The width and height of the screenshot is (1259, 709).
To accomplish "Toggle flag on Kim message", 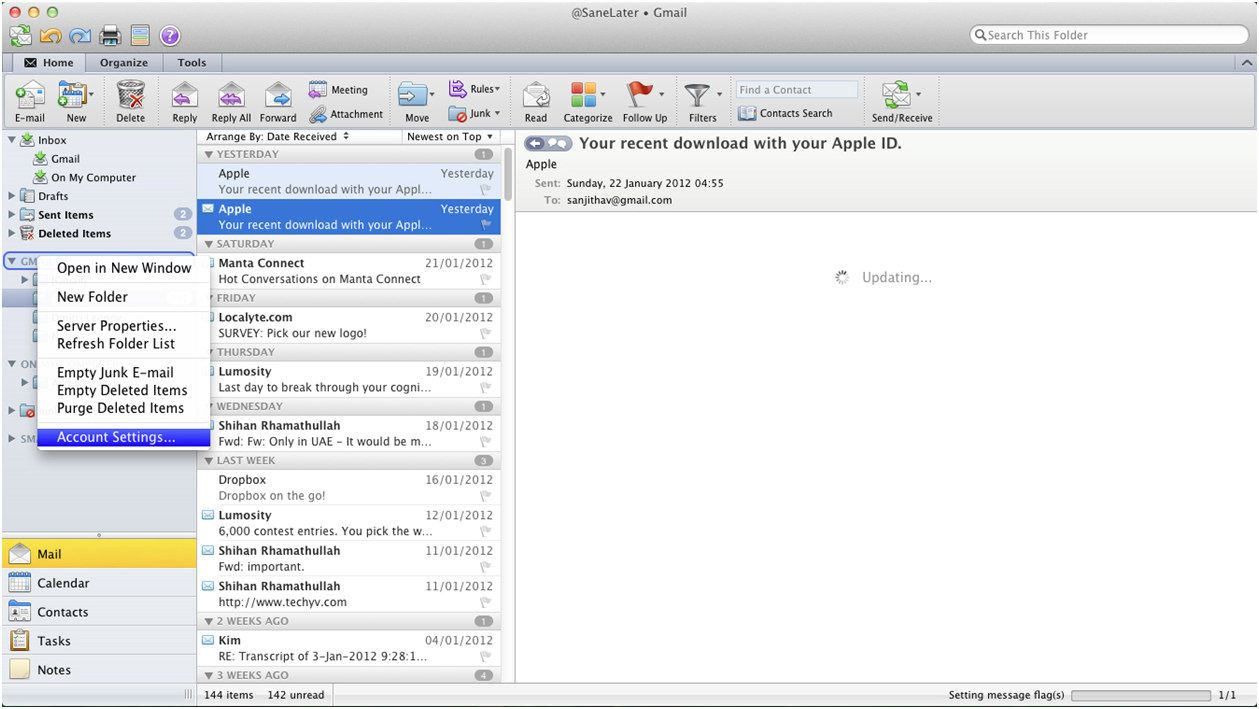I will point(485,657).
